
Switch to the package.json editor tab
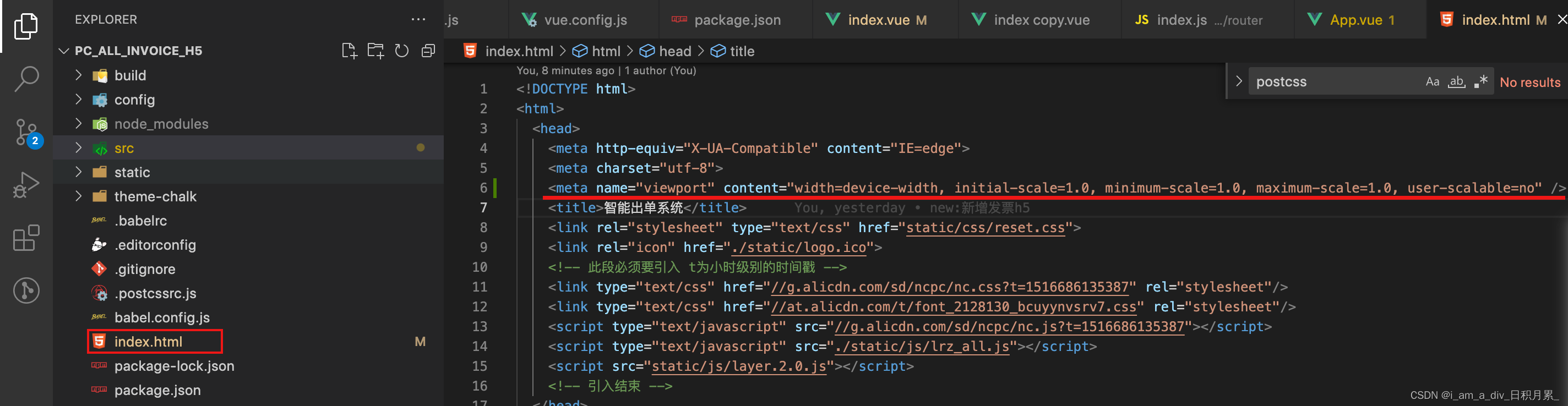736,19
